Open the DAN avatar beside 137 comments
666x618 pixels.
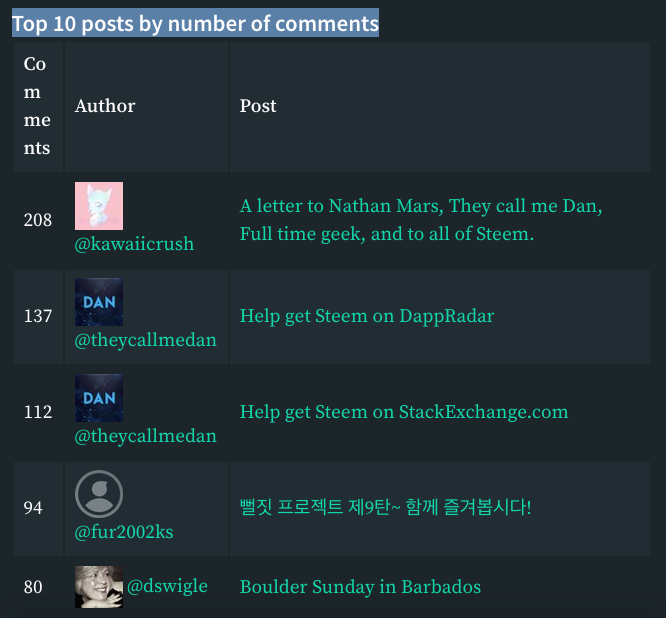(99, 302)
